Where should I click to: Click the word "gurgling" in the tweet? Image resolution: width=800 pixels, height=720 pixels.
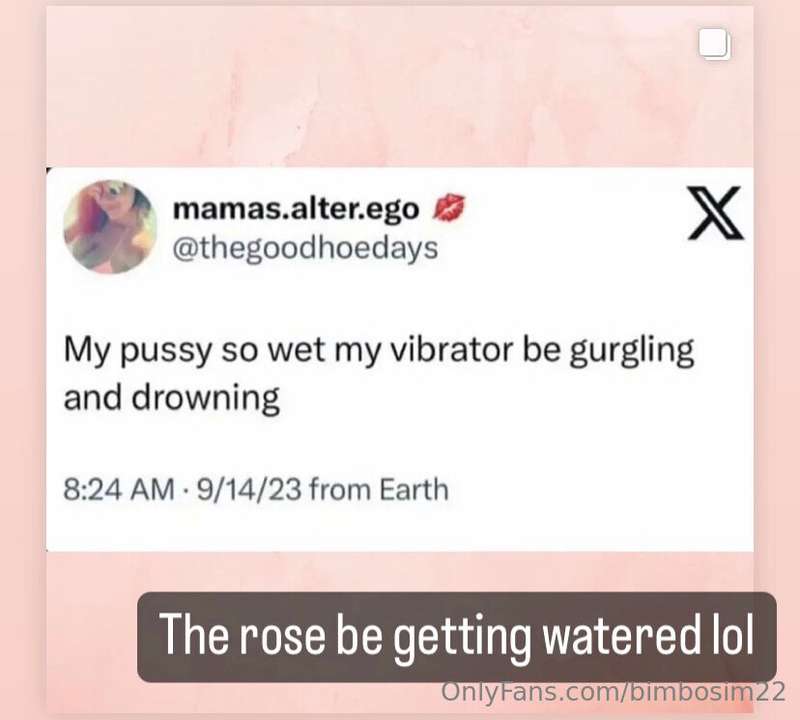[632, 352]
